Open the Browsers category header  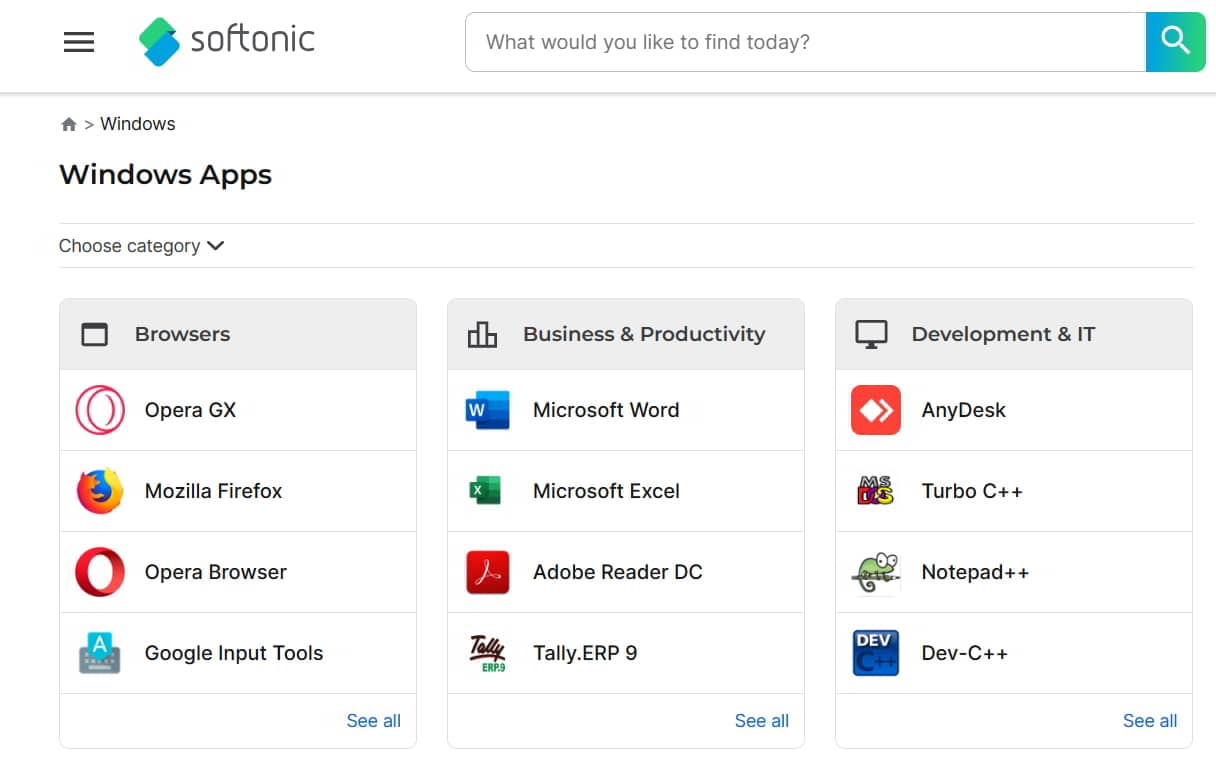pyautogui.click(x=182, y=334)
